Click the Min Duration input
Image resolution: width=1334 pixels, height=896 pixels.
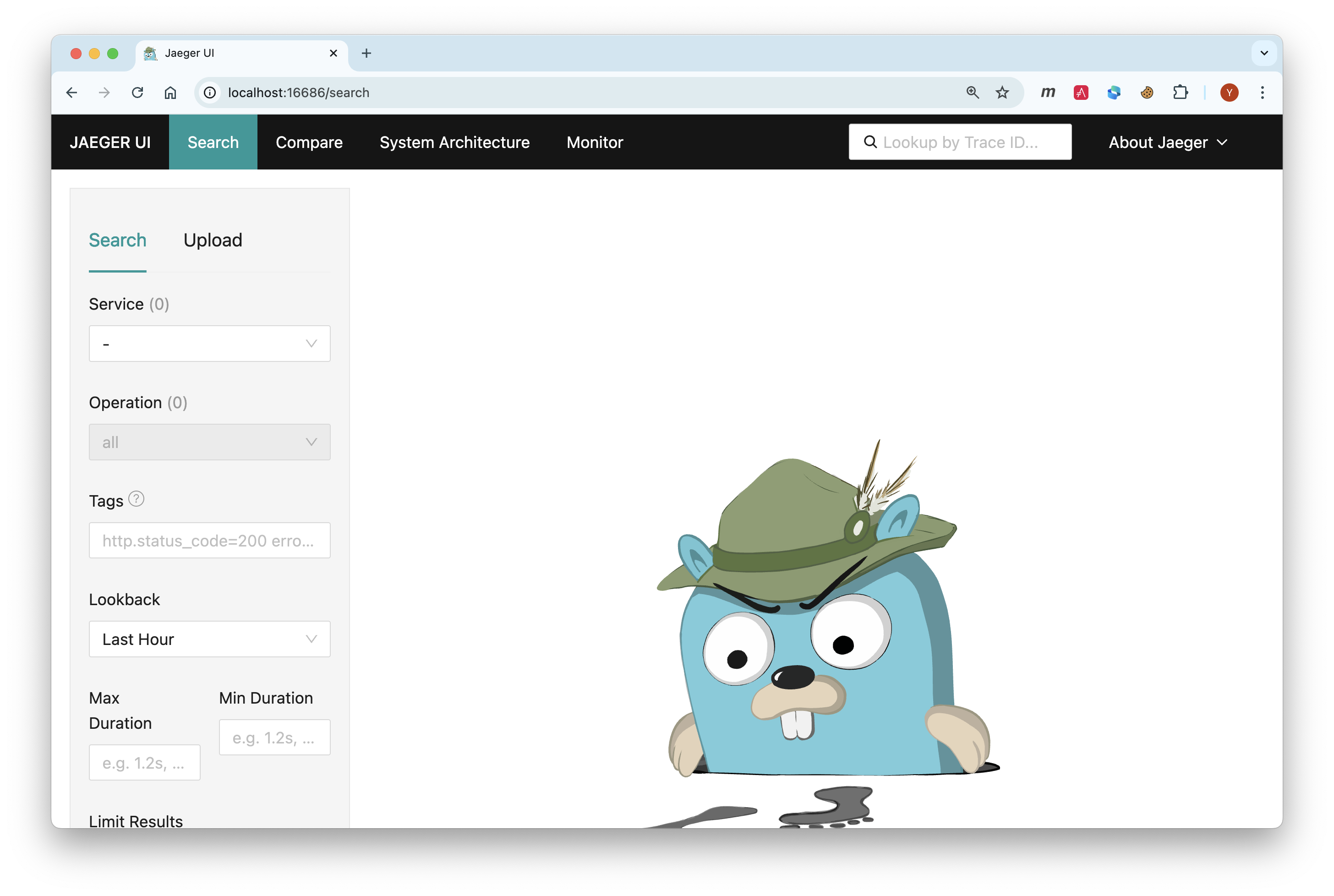[275, 737]
